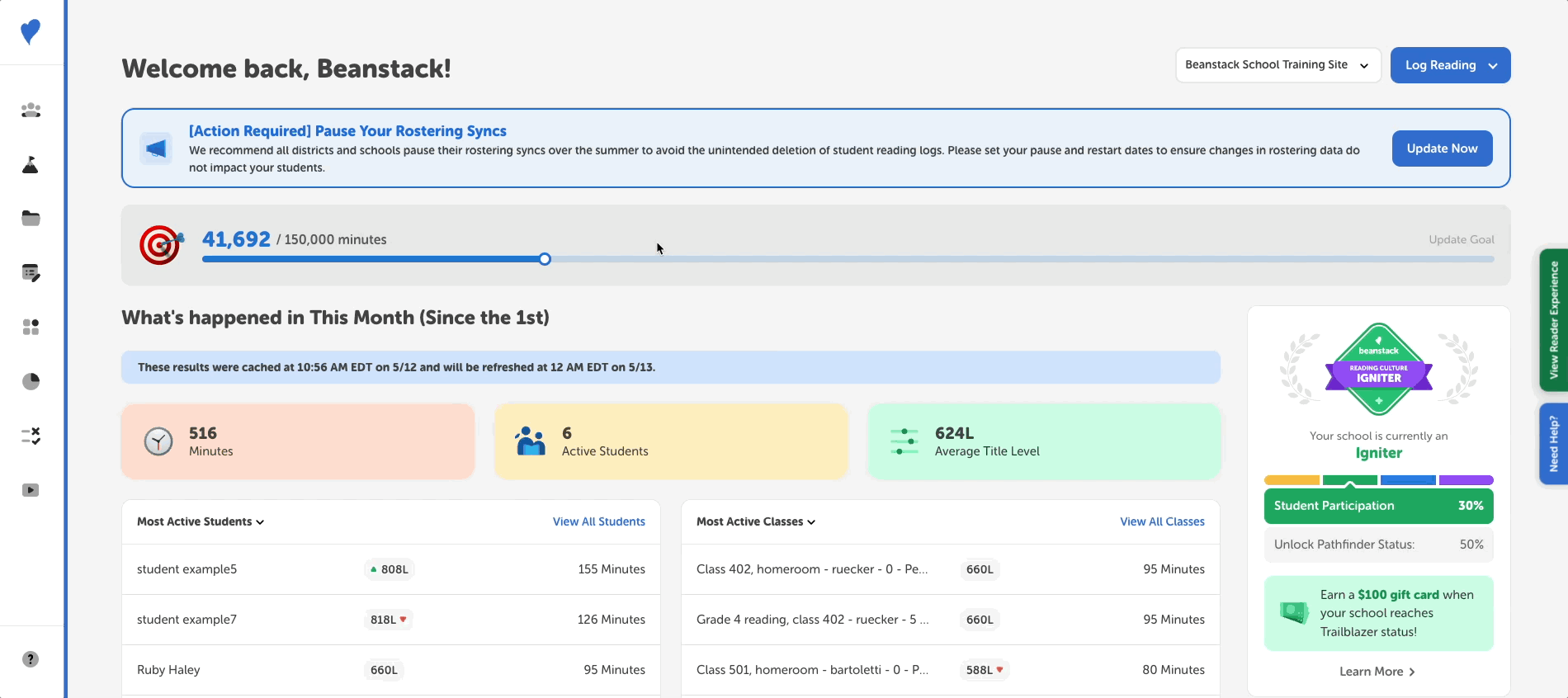Click Learn More about Trailblazer status
Image resolution: width=1568 pixels, height=698 pixels.
(x=1377, y=672)
